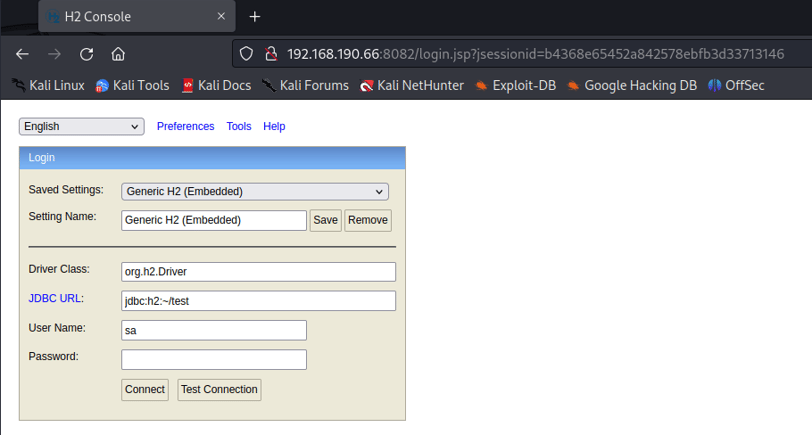Viewport: 812px width, 435px height.
Task: Open the Kali Tools bookmark
Action: (x=133, y=85)
